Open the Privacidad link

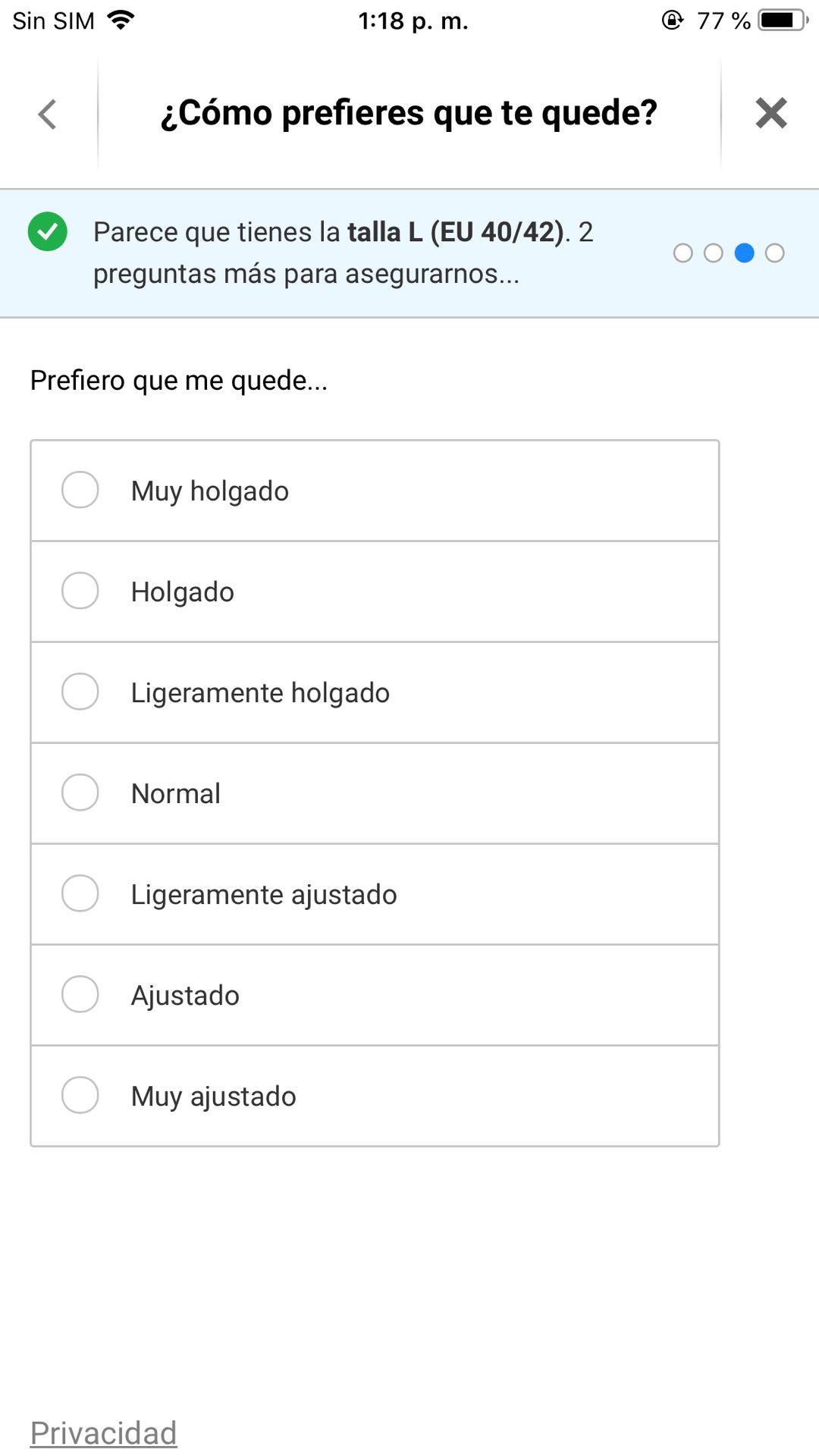(x=103, y=1432)
